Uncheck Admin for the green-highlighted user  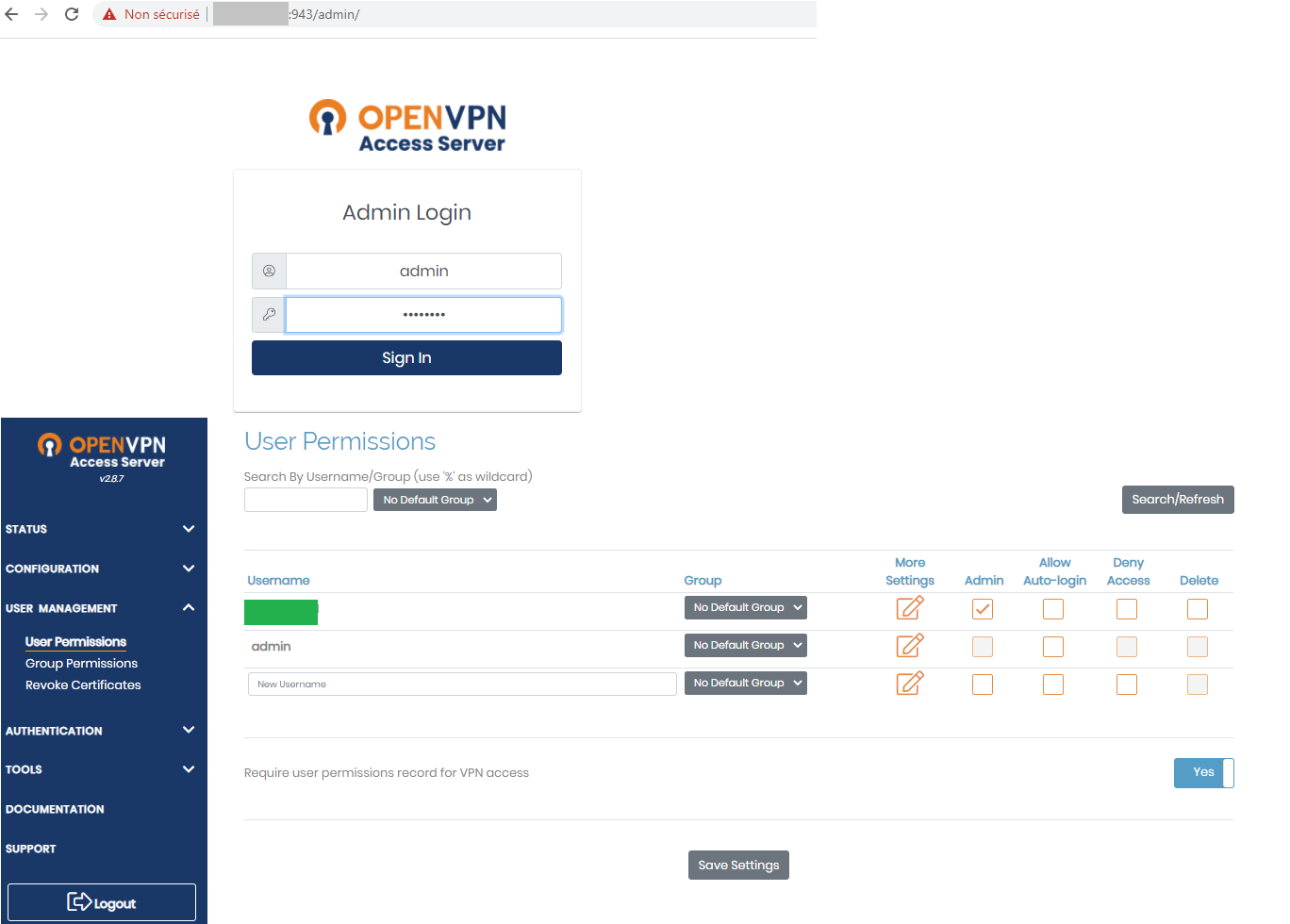[x=983, y=609]
